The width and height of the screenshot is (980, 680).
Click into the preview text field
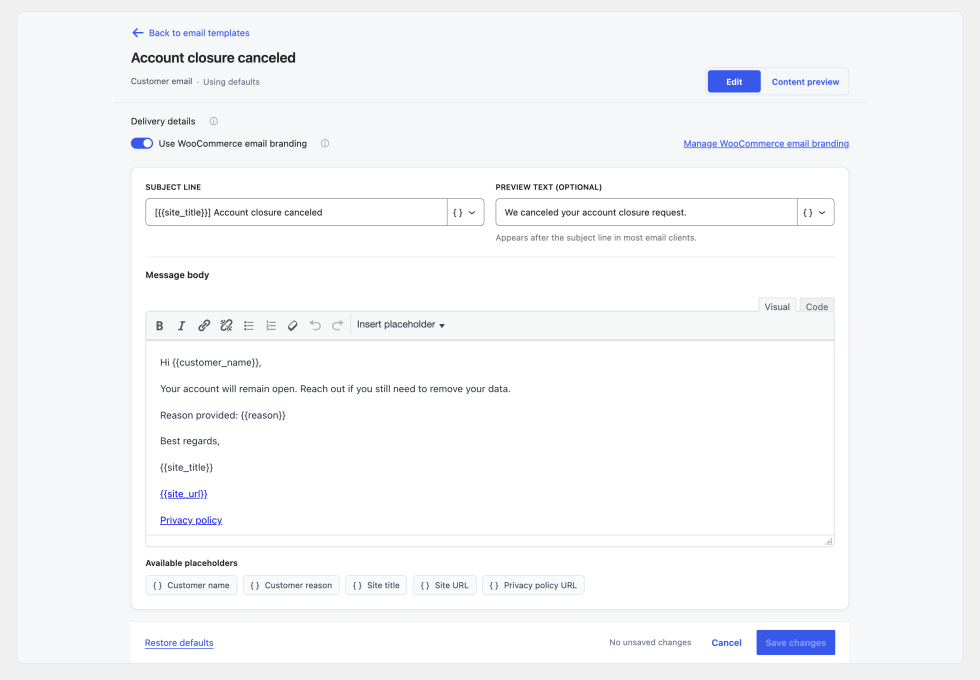tap(646, 212)
